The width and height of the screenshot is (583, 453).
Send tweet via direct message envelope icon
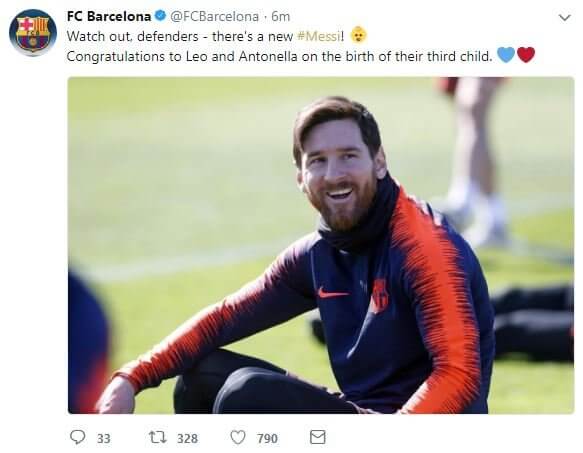(318, 437)
